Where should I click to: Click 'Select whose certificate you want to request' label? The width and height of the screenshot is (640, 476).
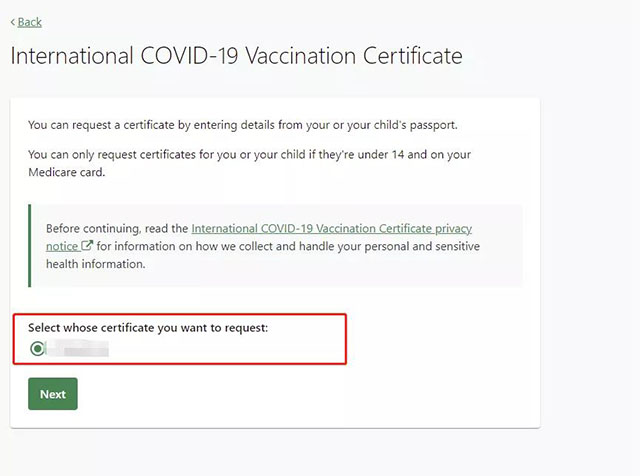(148, 328)
